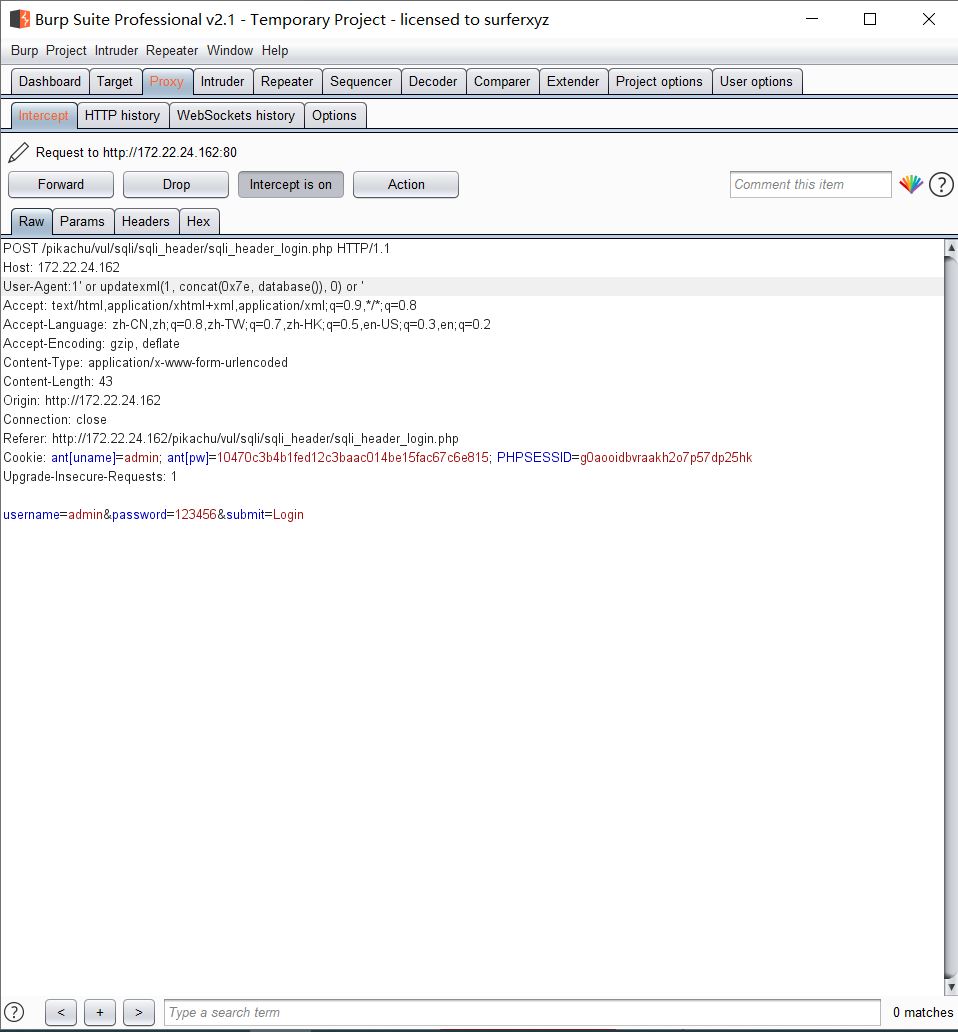Maximize the Burp Suite window

click(x=870, y=19)
